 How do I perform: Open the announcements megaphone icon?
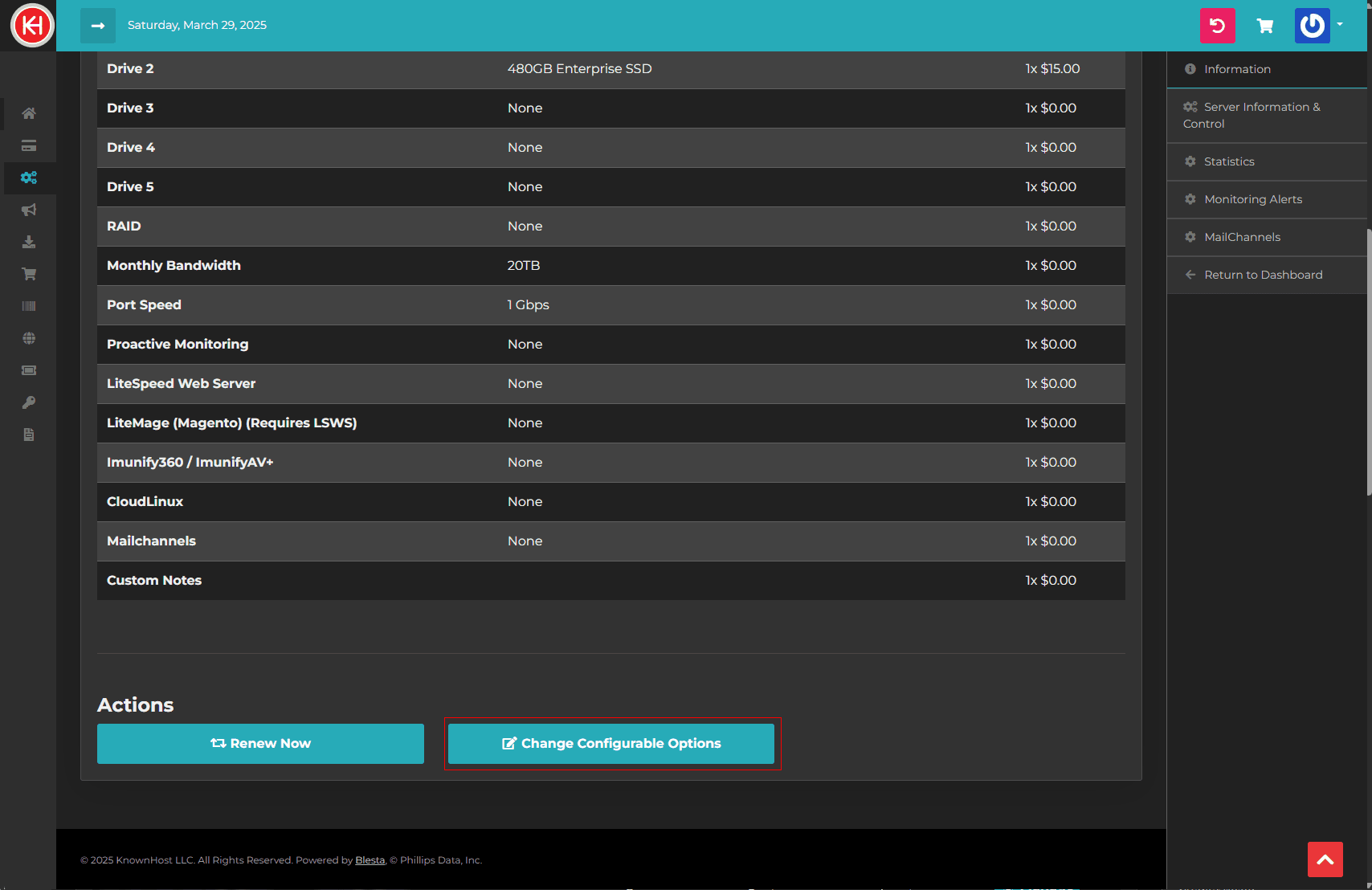29,210
